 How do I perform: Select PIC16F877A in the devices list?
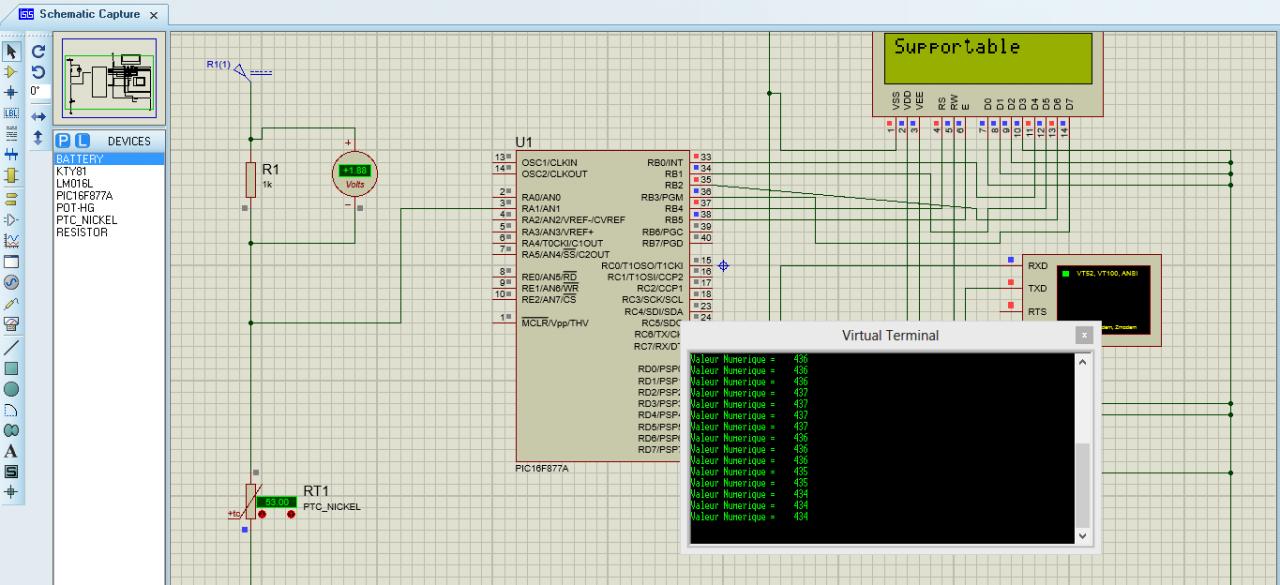(84, 195)
